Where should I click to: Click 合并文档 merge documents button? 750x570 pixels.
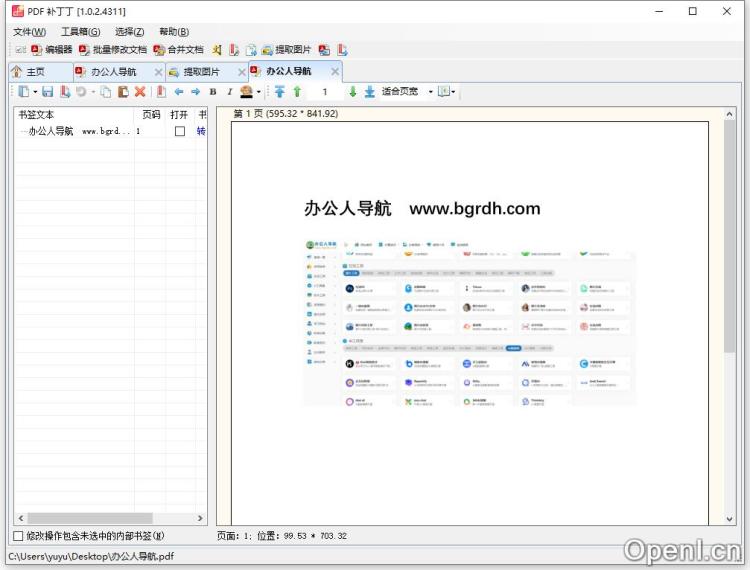(x=178, y=50)
